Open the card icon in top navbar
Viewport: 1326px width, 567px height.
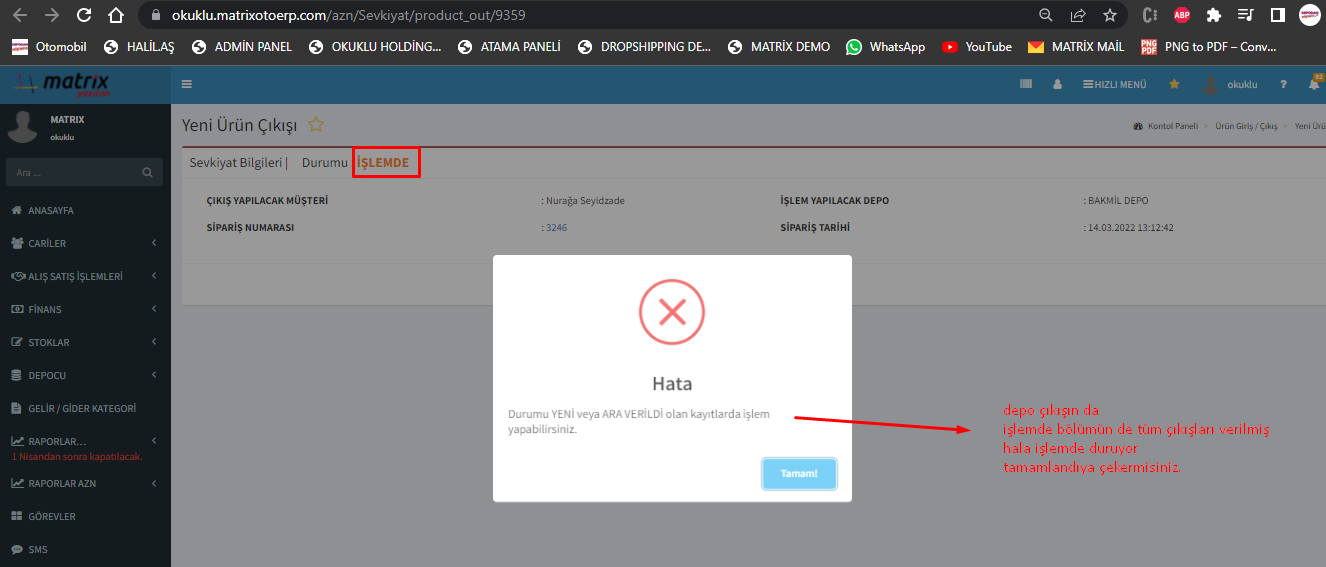[1025, 85]
